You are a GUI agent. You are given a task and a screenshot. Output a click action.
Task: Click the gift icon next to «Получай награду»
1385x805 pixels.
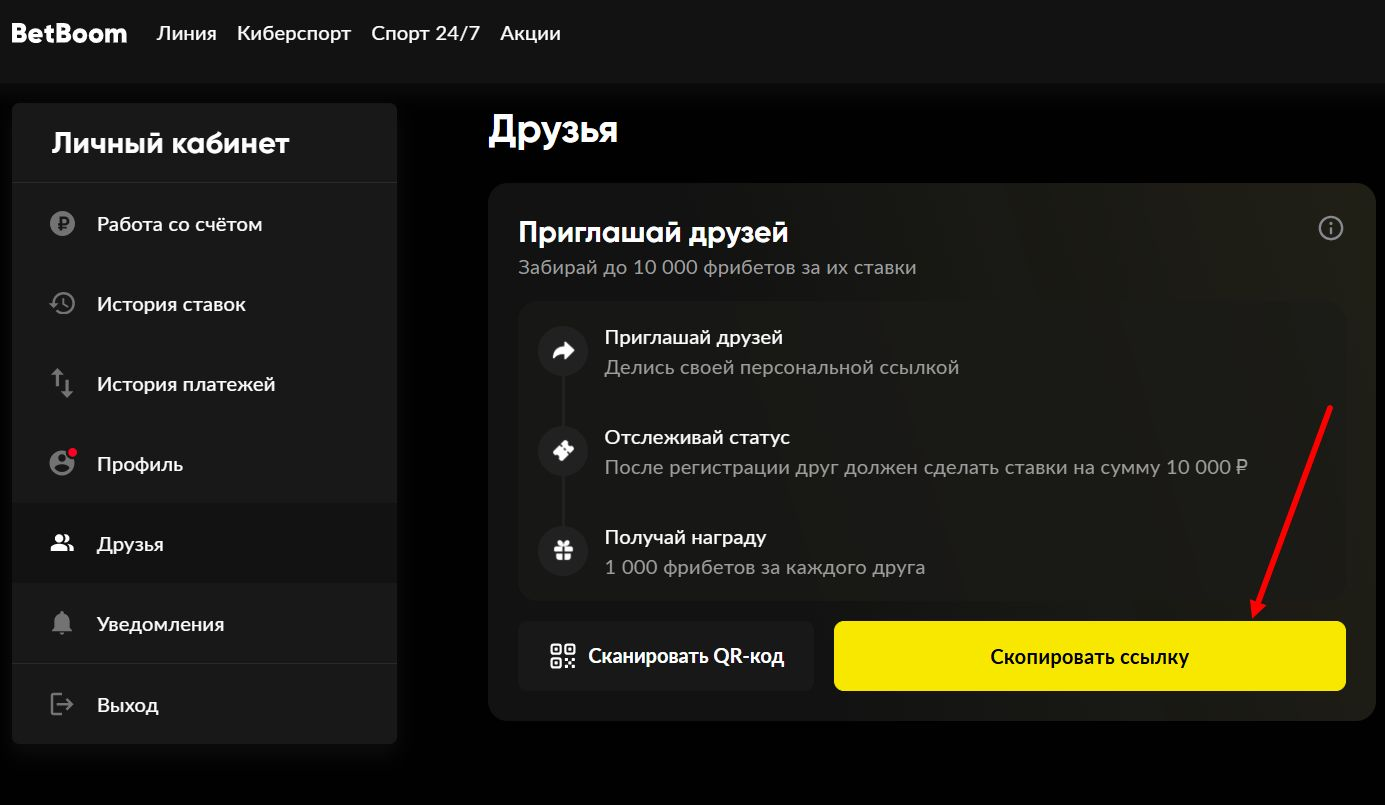coord(562,550)
